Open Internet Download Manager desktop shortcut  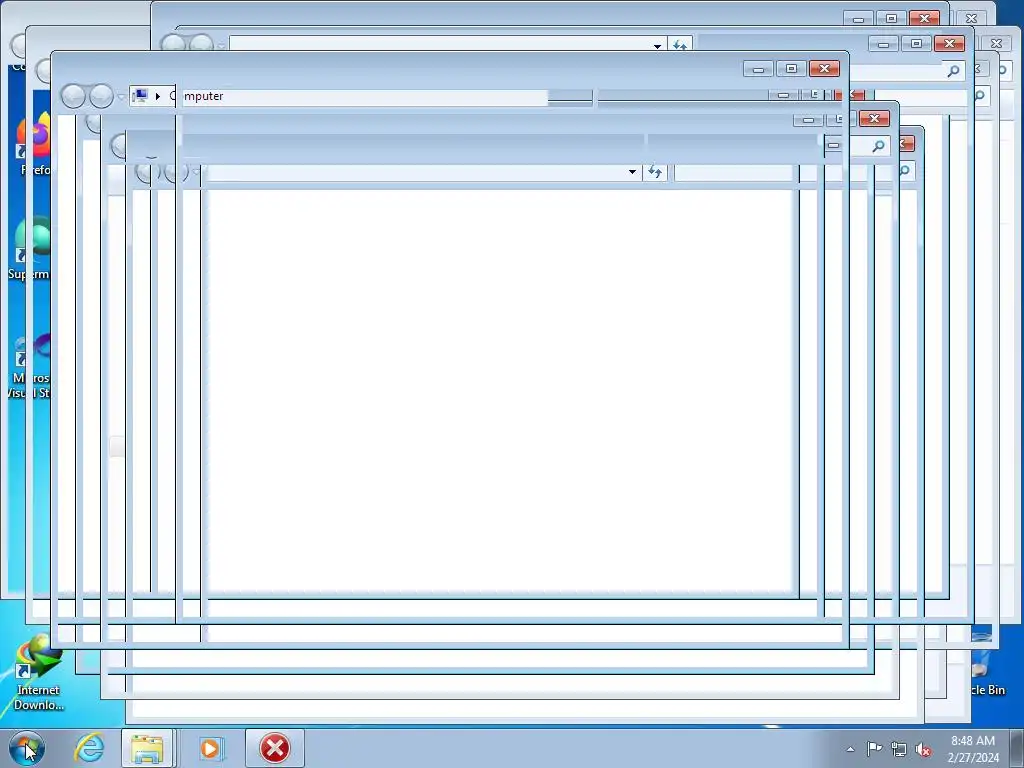click(39, 674)
